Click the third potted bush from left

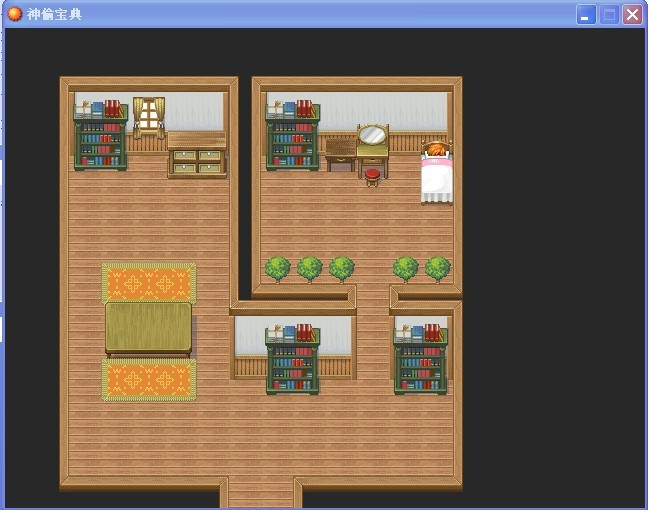(x=342, y=270)
